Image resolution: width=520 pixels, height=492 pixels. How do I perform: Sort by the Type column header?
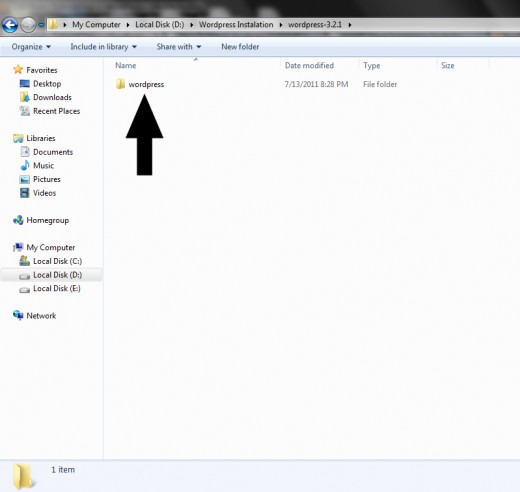[372, 65]
